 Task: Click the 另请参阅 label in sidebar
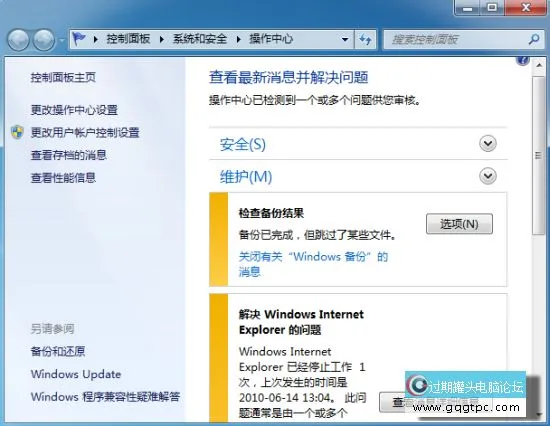(52, 329)
